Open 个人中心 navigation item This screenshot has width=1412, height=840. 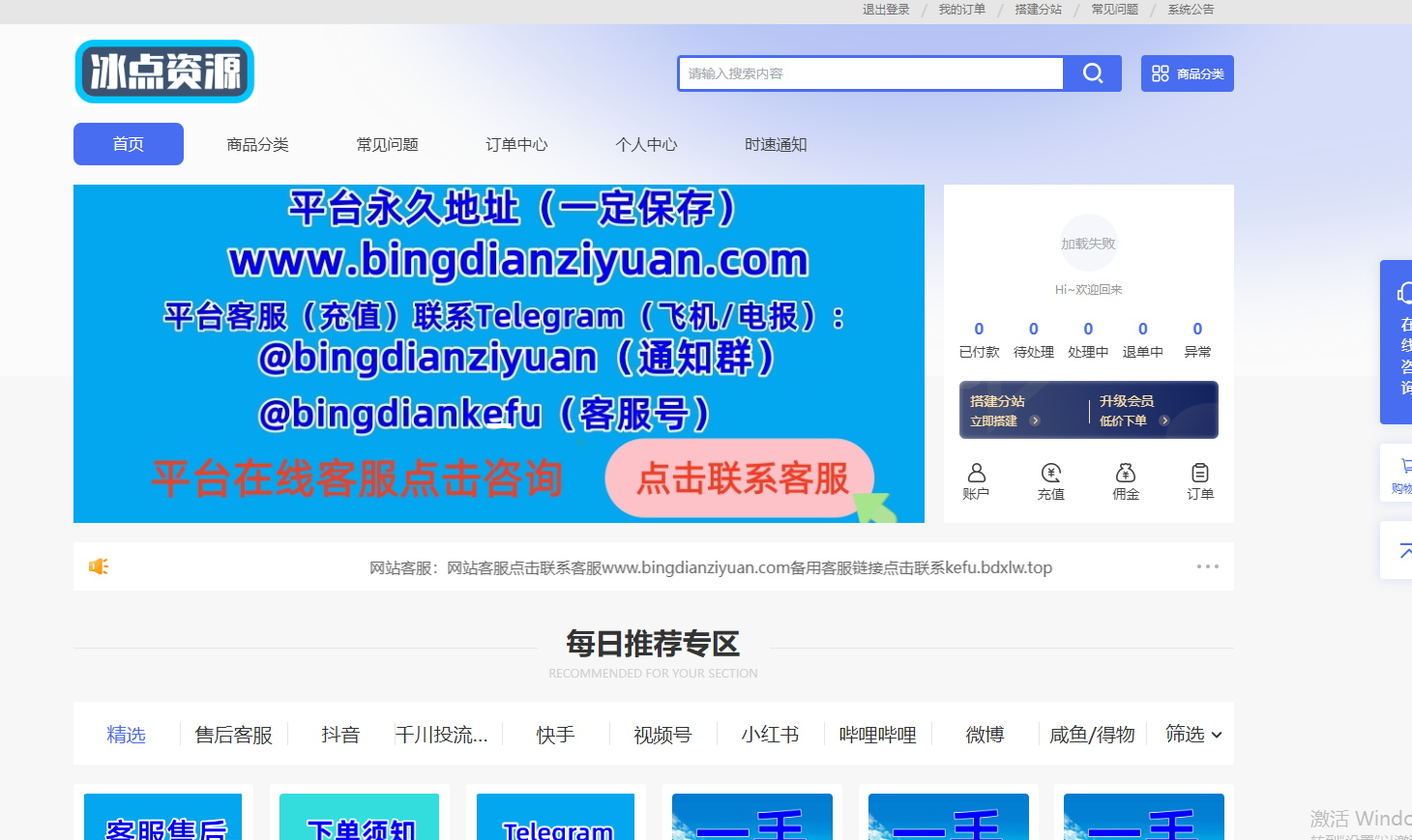pos(647,144)
